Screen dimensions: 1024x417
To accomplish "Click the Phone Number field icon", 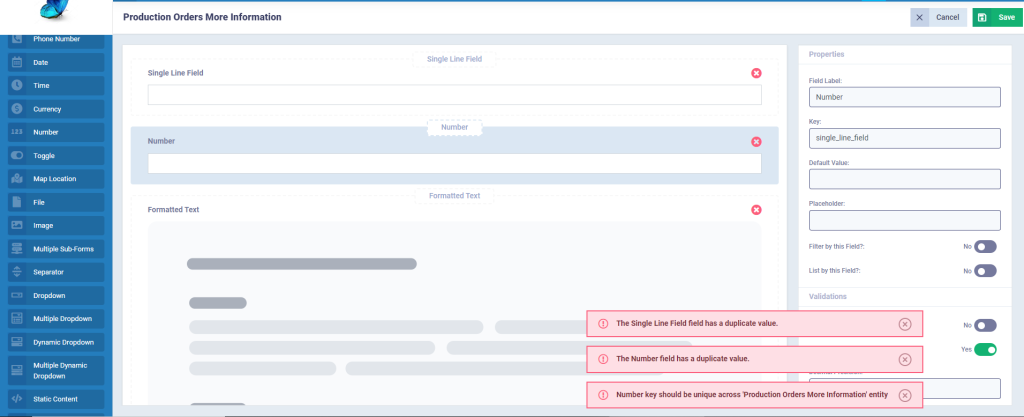I will tap(17, 39).
